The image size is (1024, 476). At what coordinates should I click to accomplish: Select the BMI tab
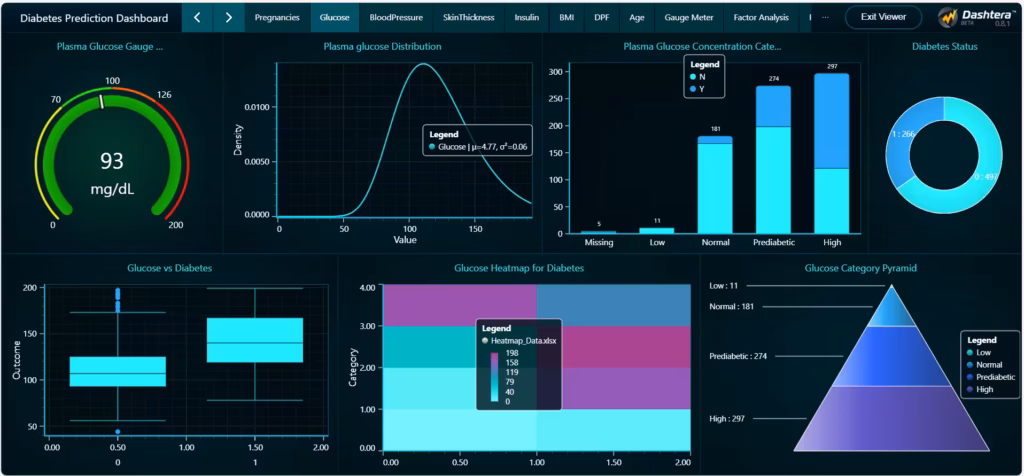[x=567, y=18]
